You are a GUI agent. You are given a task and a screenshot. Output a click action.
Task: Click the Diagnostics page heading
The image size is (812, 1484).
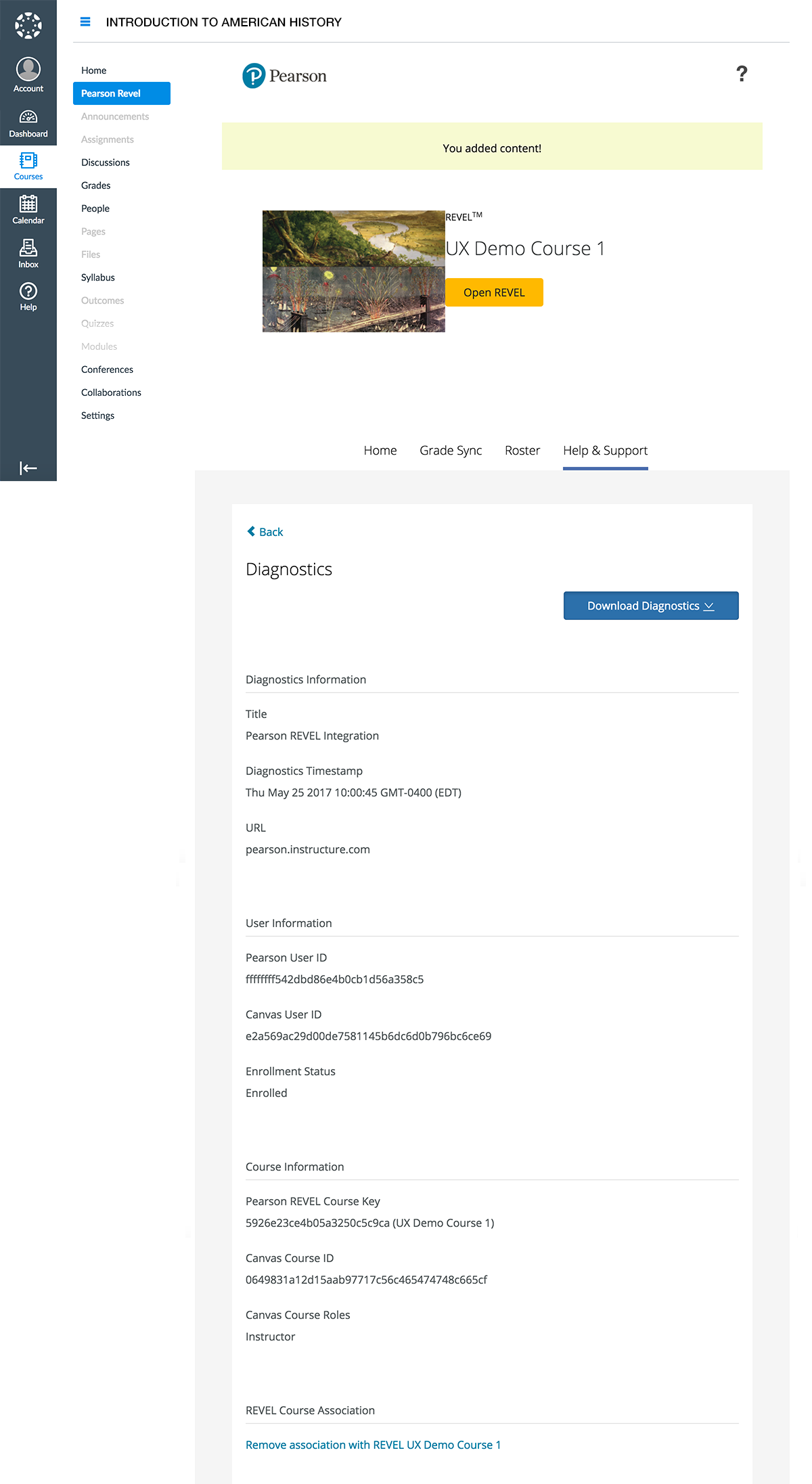pos(289,569)
